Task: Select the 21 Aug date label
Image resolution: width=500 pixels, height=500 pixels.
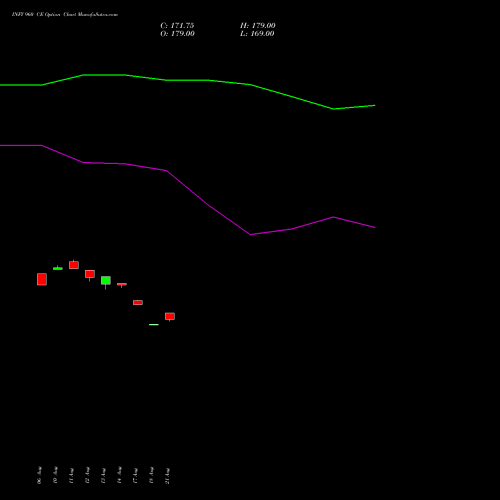Action: click(x=167, y=475)
